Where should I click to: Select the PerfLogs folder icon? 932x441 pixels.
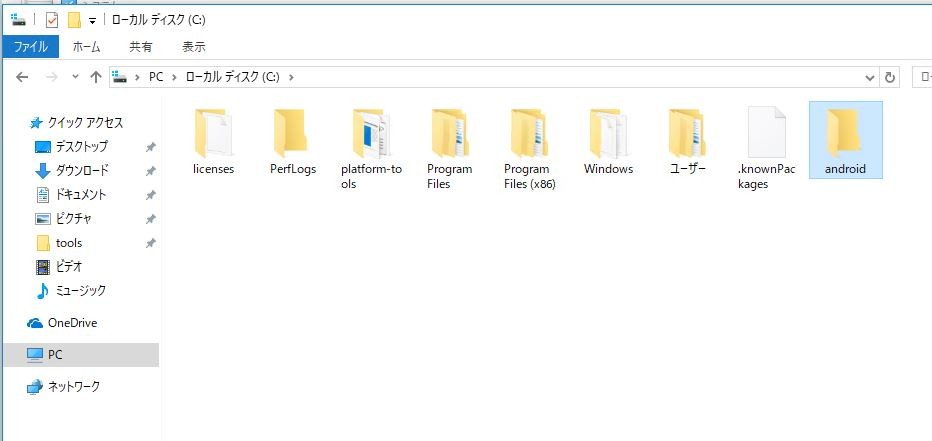point(291,133)
